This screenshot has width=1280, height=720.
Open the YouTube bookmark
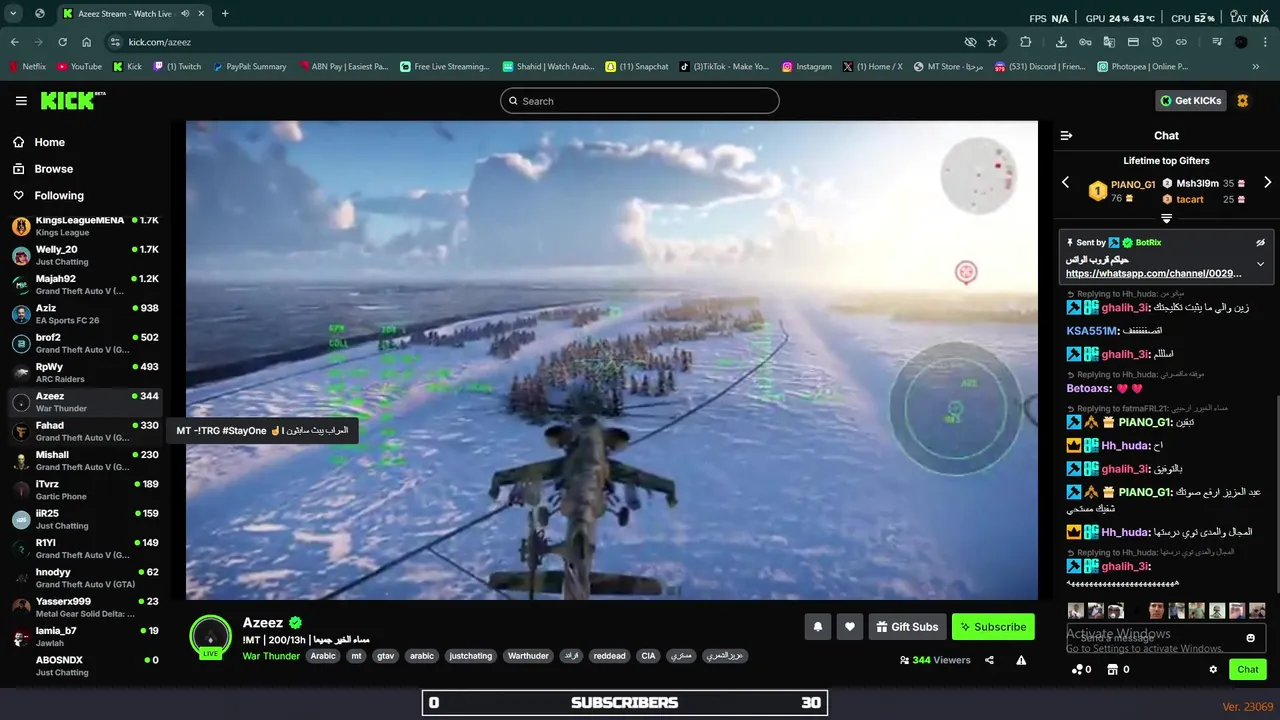(x=79, y=67)
